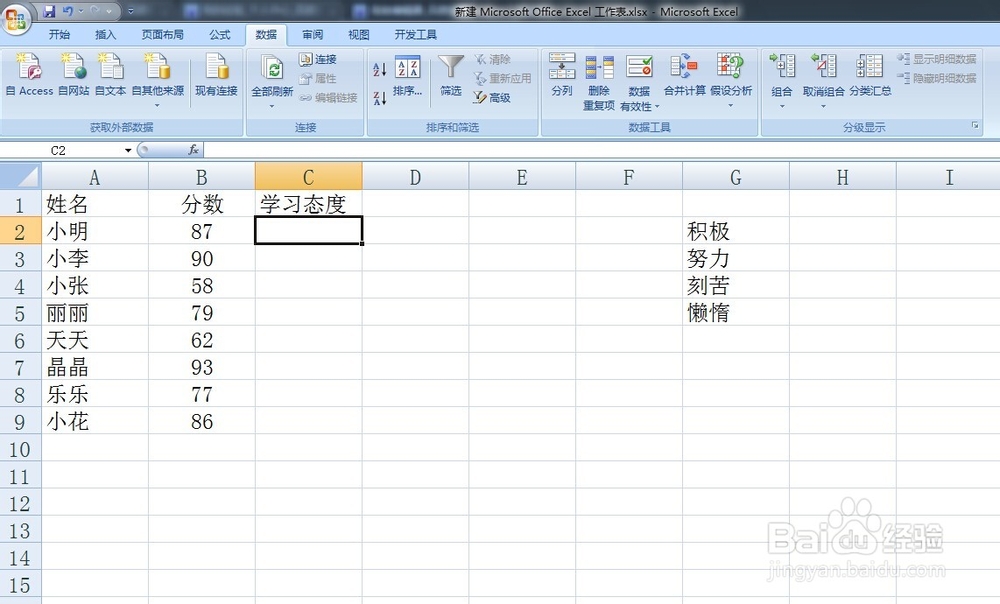Viewport: 1000px width, 604px height.
Task: Select cell G2 containing 积极
Action: [735, 230]
